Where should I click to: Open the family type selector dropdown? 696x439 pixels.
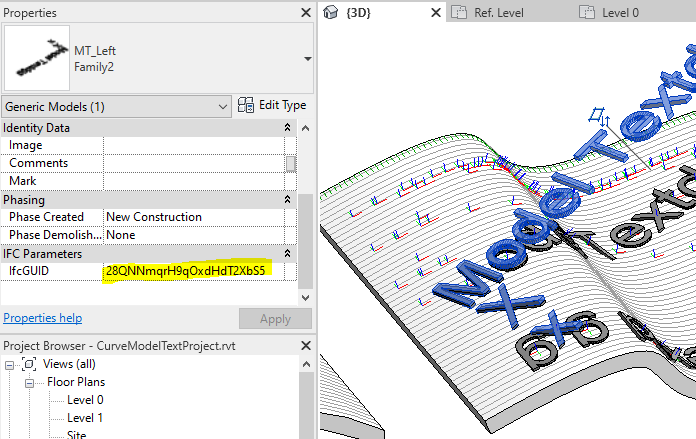point(306,58)
